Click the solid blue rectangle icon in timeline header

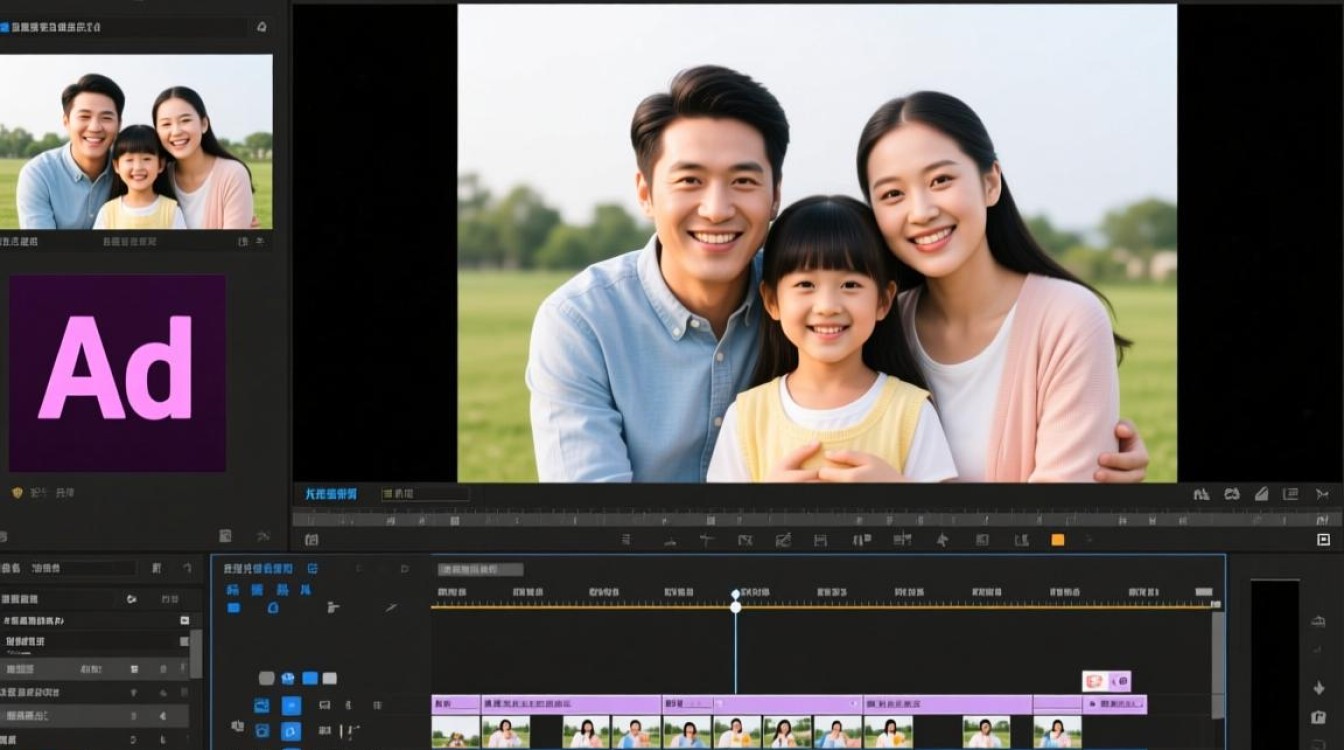234,607
